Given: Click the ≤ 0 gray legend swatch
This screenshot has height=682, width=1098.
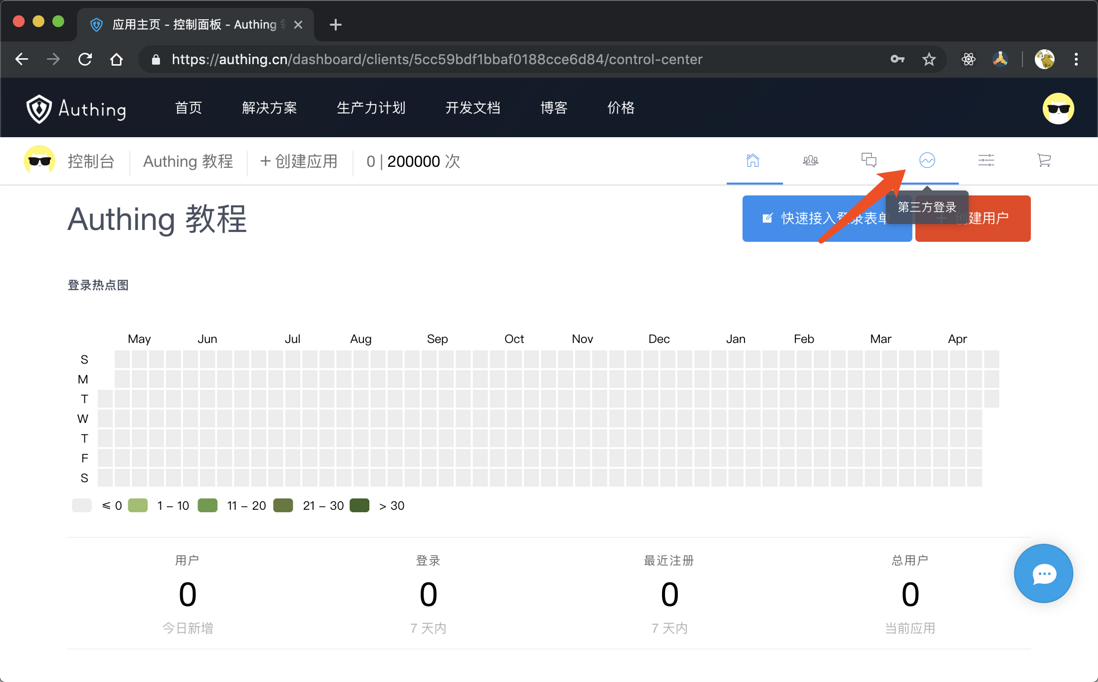Looking at the screenshot, I should [x=82, y=506].
